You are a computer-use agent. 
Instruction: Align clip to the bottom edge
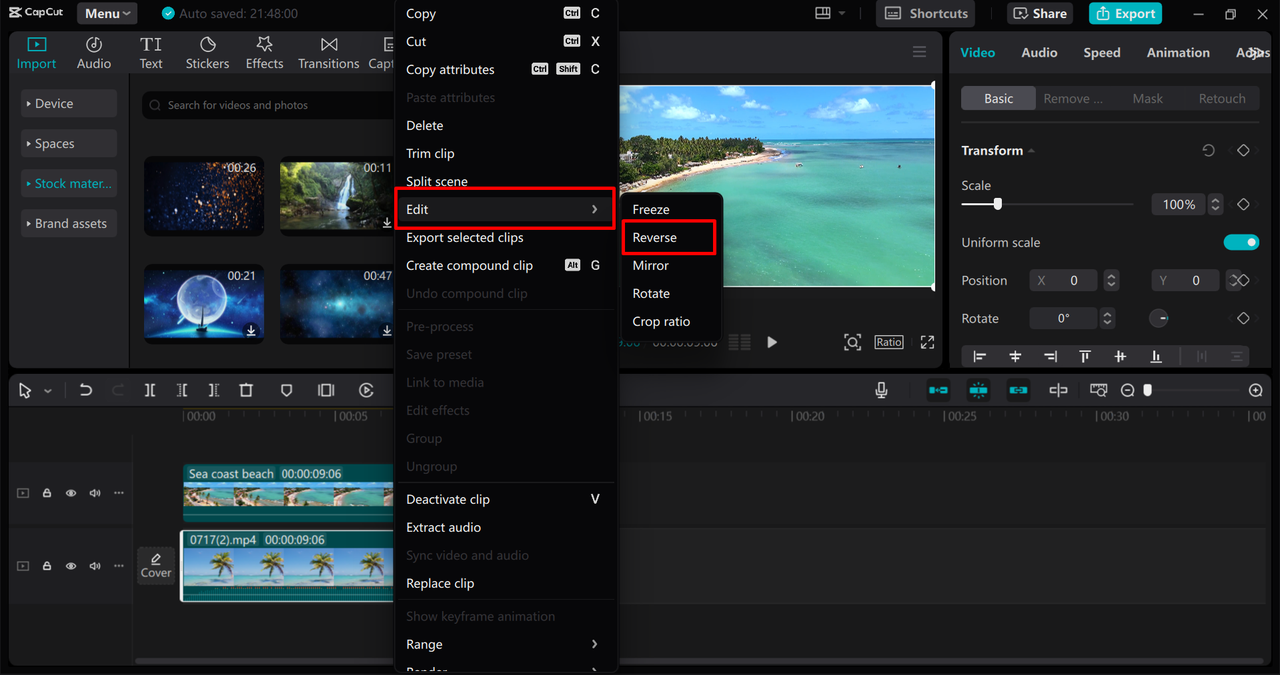click(1156, 356)
